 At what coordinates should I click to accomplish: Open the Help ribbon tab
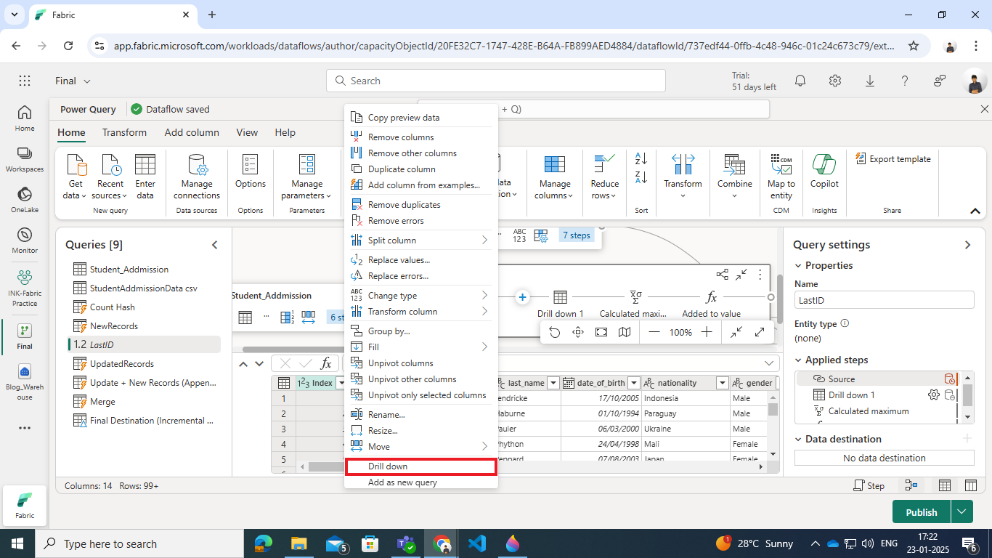[x=285, y=132]
